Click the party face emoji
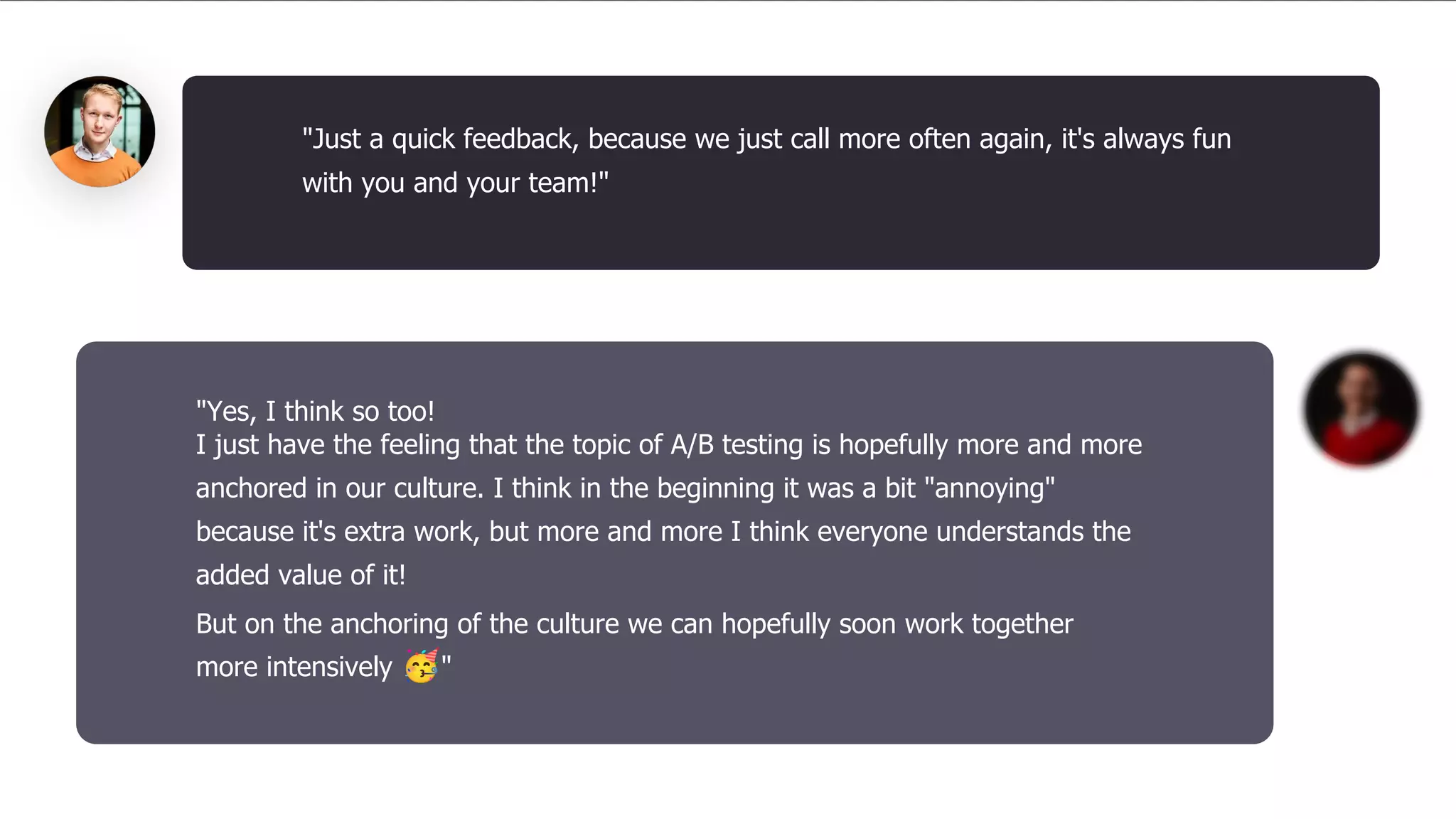This screenshot has width=1456, height=819. coord(421,666)
